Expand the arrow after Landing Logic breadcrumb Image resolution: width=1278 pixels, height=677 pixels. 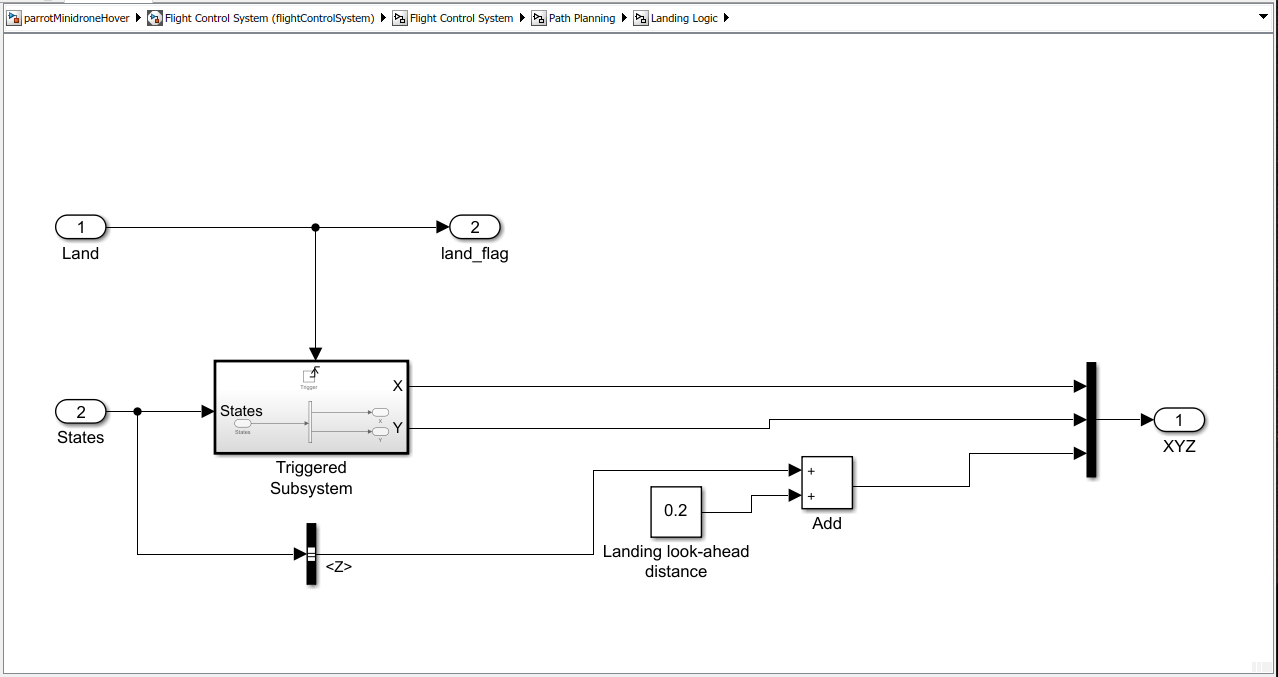click(x=726, y=18)
